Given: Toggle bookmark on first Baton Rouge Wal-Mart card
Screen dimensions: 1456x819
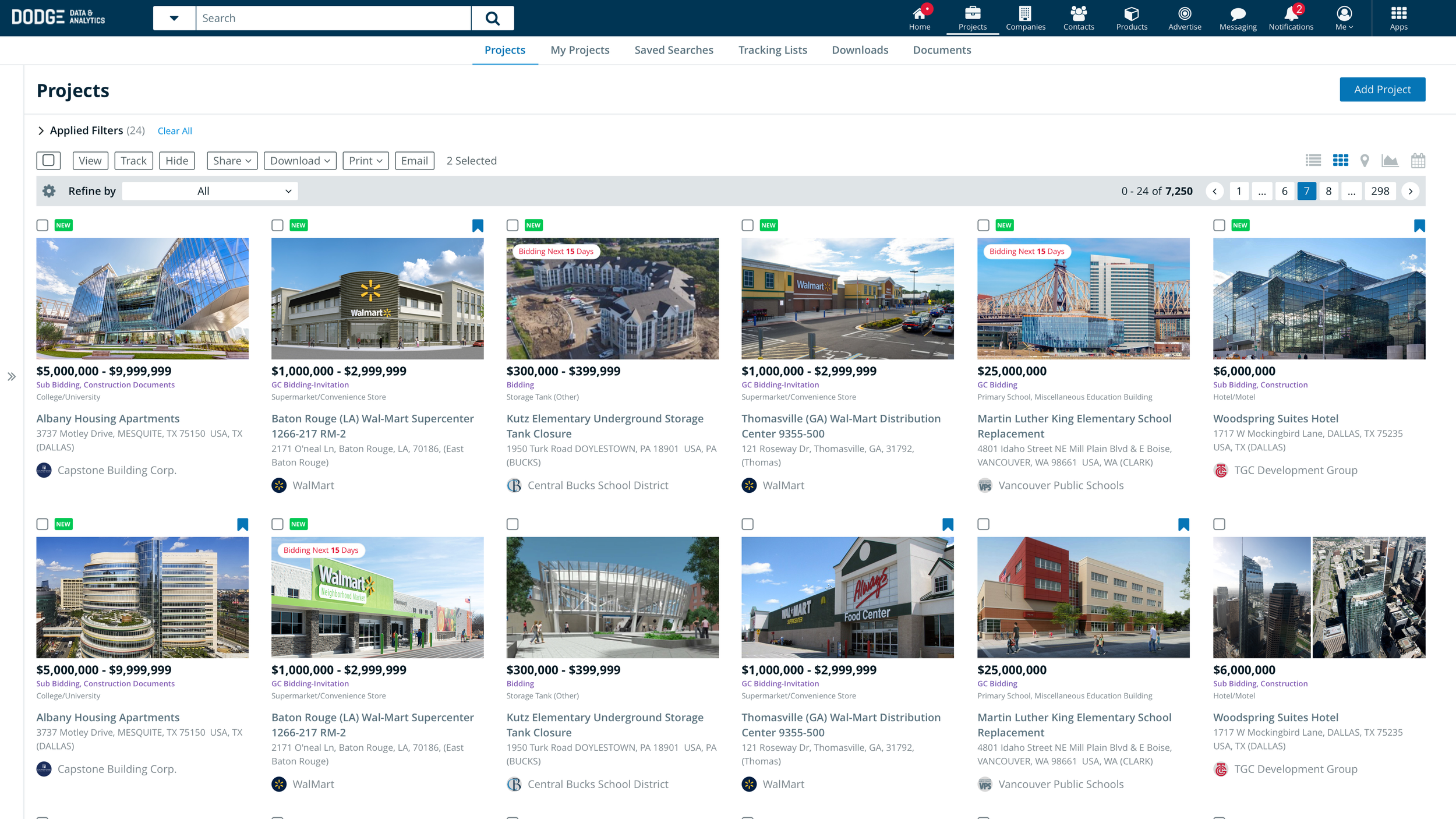Looking at the screenshot, I should (478, 225).
